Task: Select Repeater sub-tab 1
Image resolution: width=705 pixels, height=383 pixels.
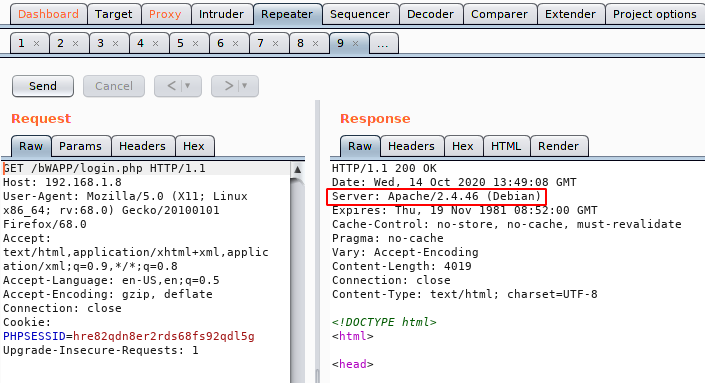Action: [21, 43]
